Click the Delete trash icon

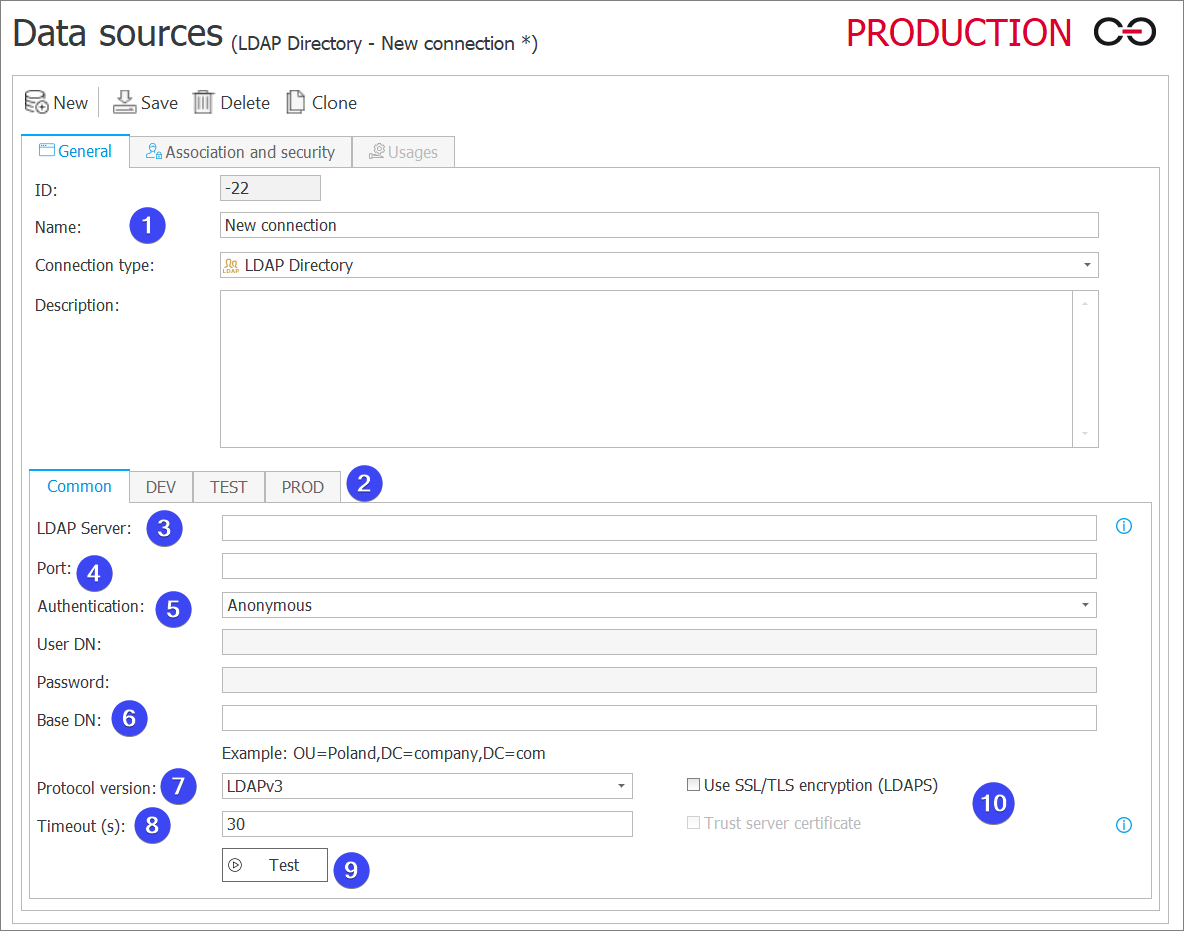tap(203, 102)
